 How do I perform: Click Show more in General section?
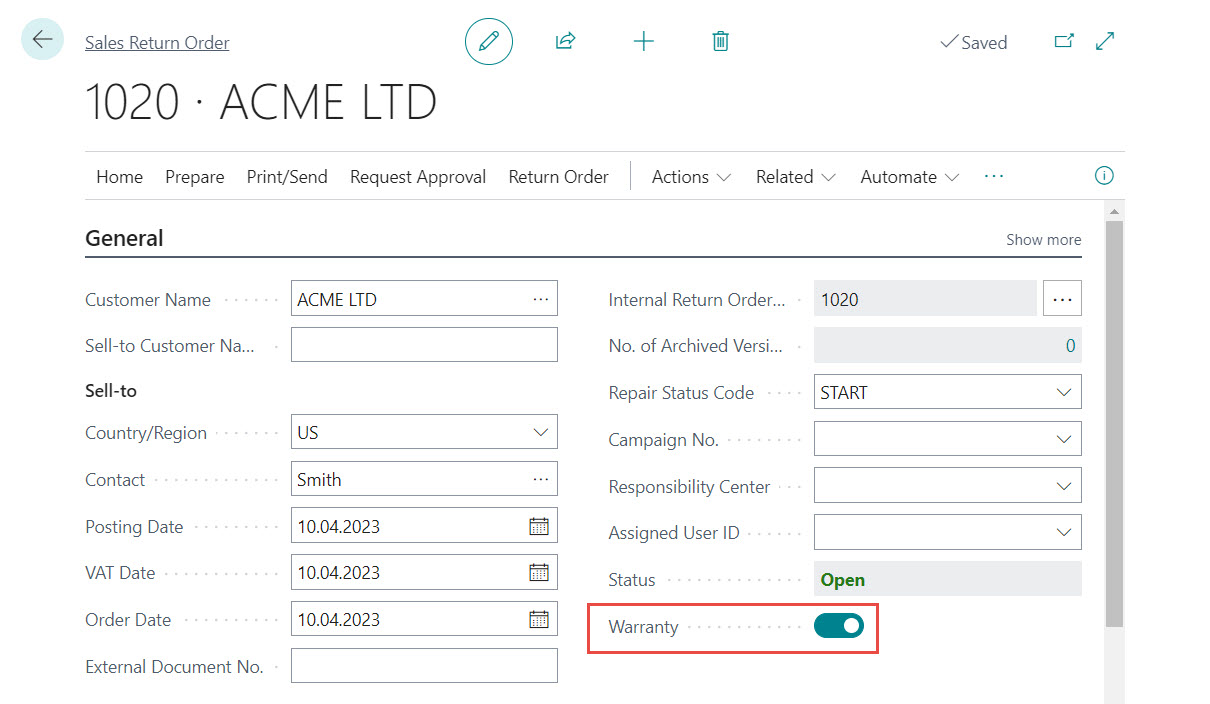pyautogui.click(x=1043, y=240)
